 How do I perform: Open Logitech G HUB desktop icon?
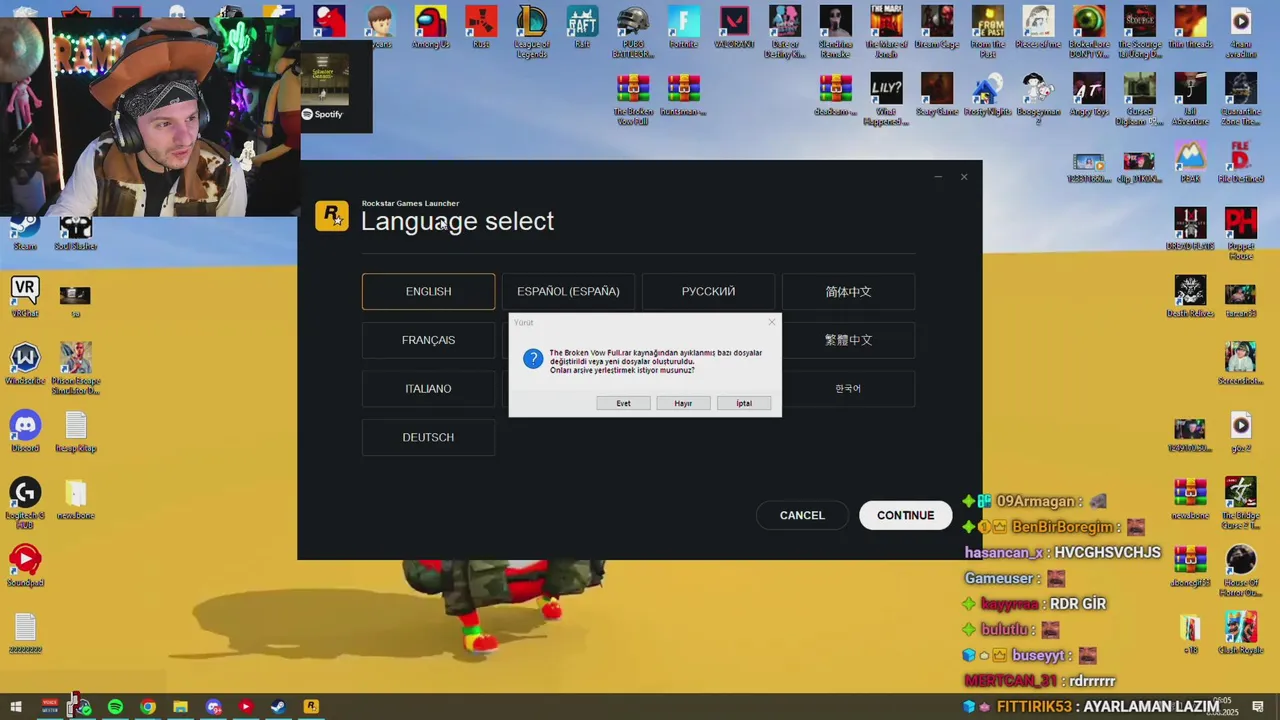(x=25, y=503)
